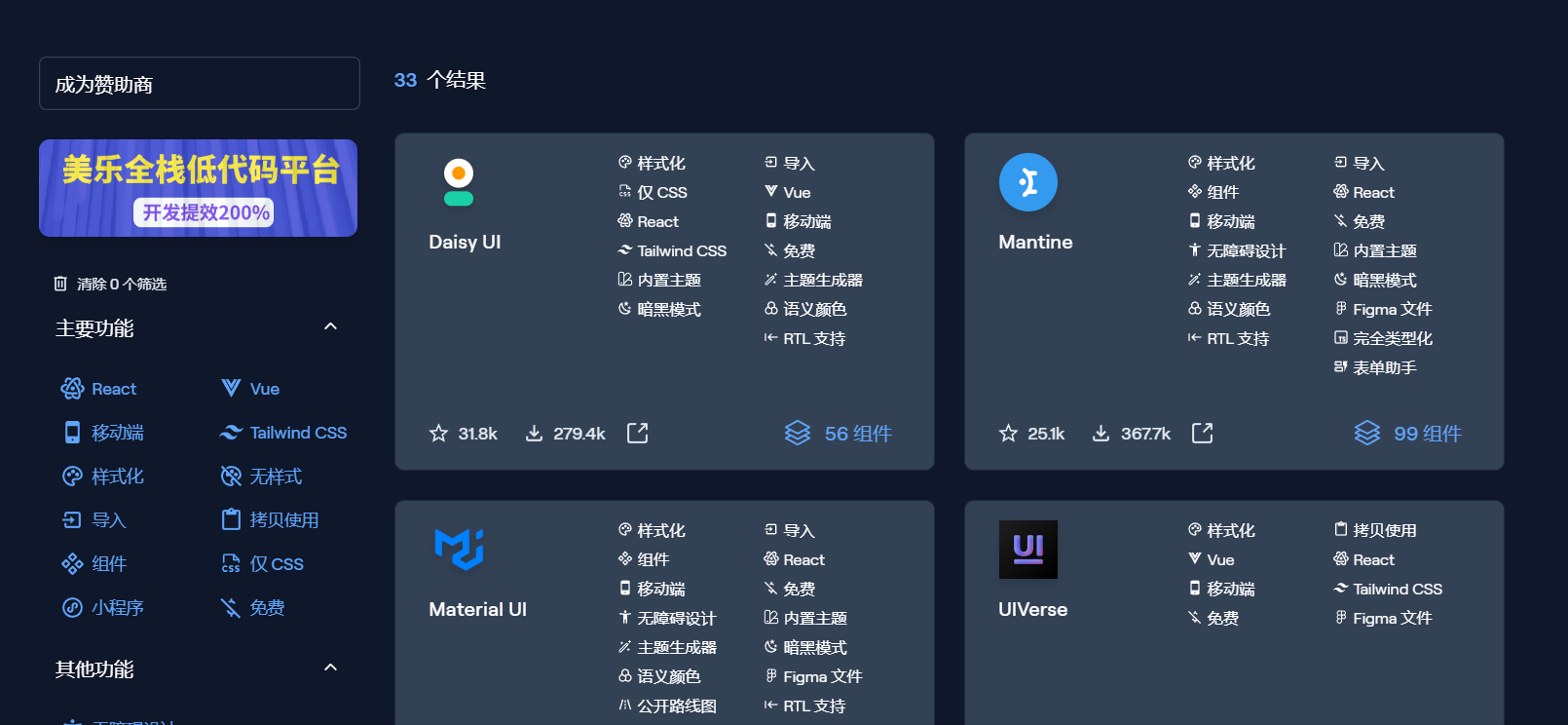
Task: Toggle the 样式化 filter in sidebar
Action: click(x=103, y=477)
